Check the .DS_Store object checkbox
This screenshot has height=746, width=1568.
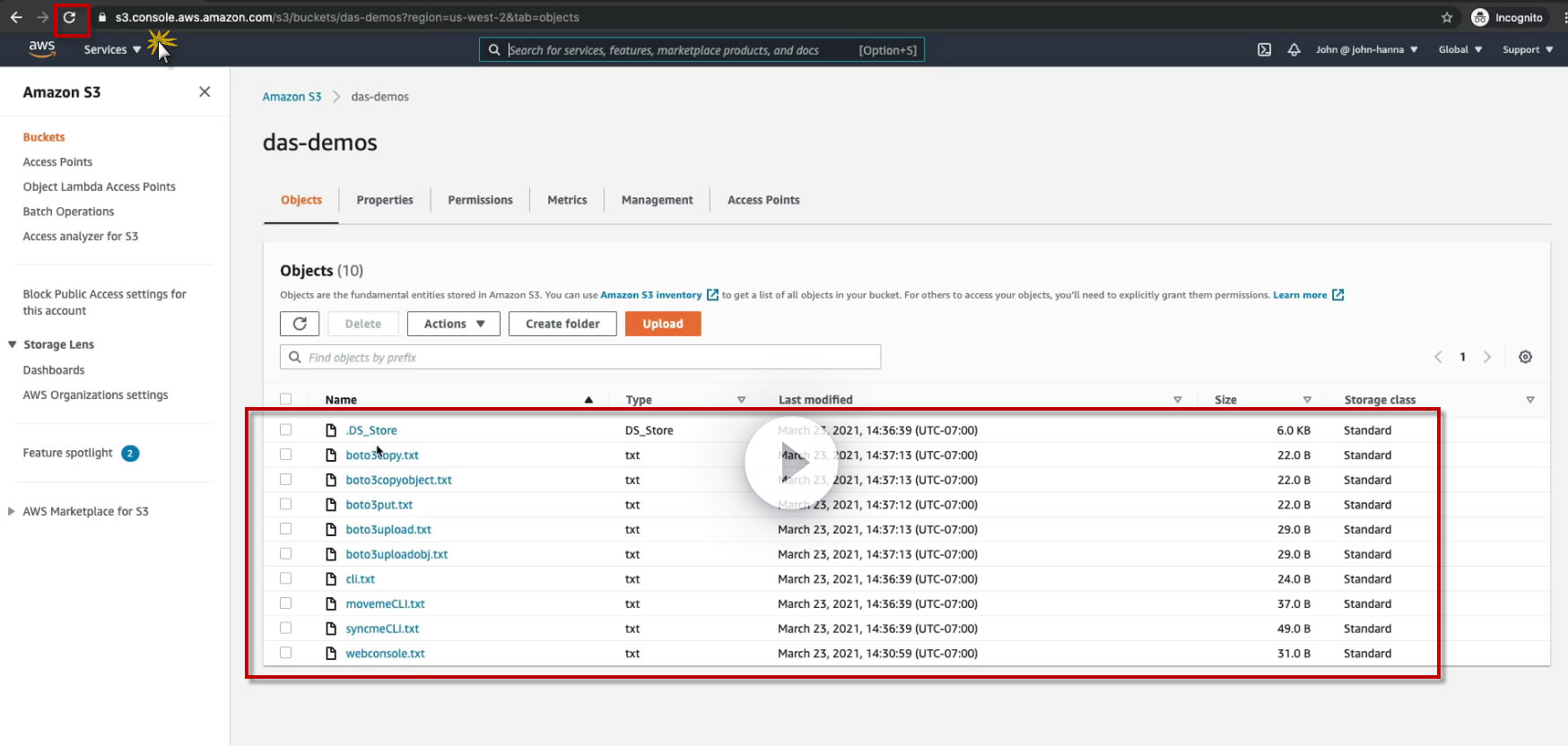285,429
